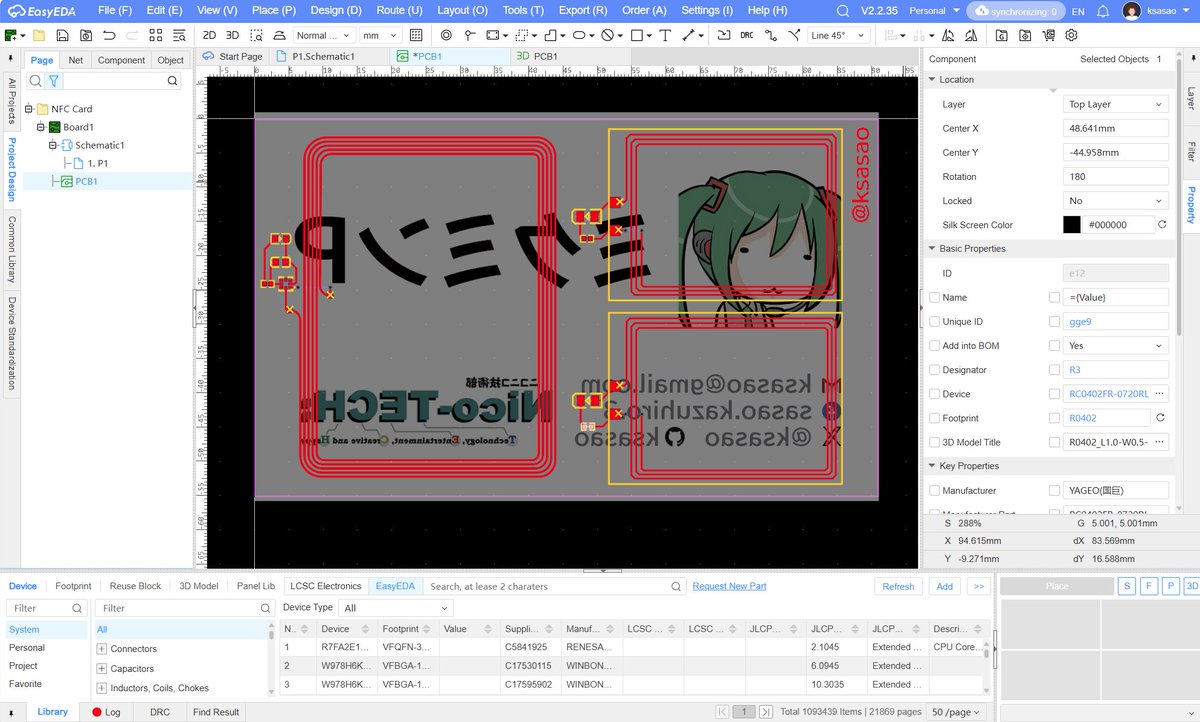Image resolution: width=1200 pixels, height=722 pixels.
Task: Select the differential pair routing tool
Action: pos(794,35)
